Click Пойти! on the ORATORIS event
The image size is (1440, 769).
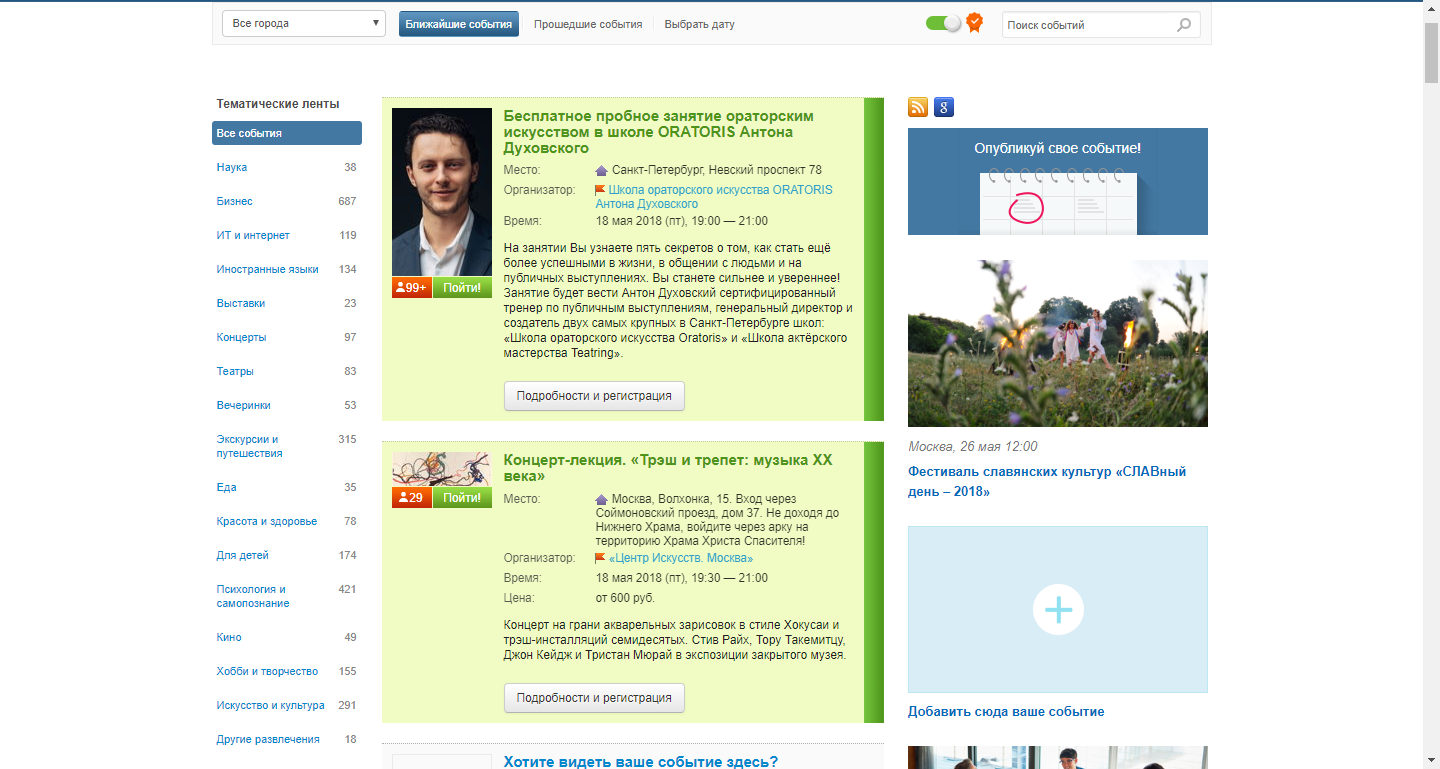coord(462,288)
